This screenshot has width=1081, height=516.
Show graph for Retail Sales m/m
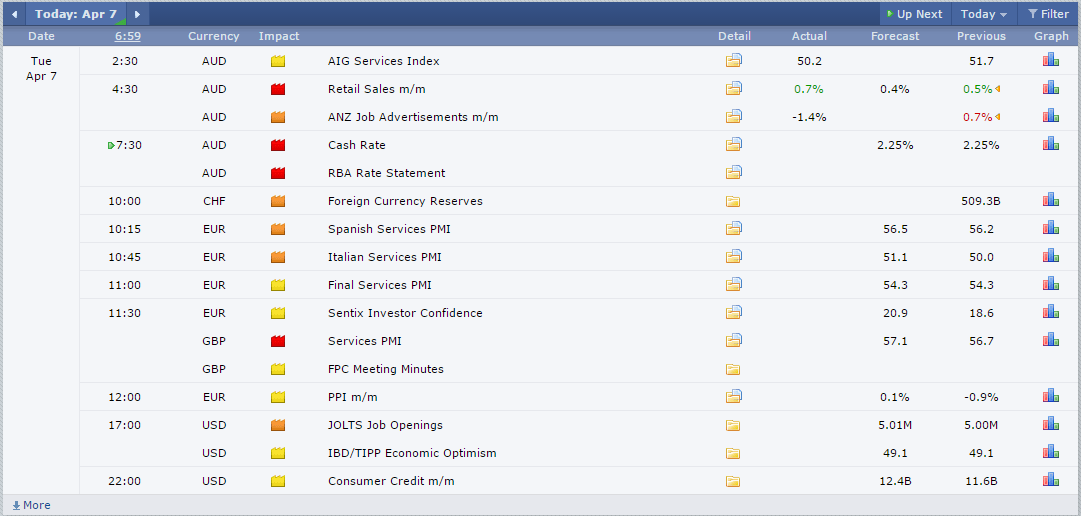[1051, 88]
